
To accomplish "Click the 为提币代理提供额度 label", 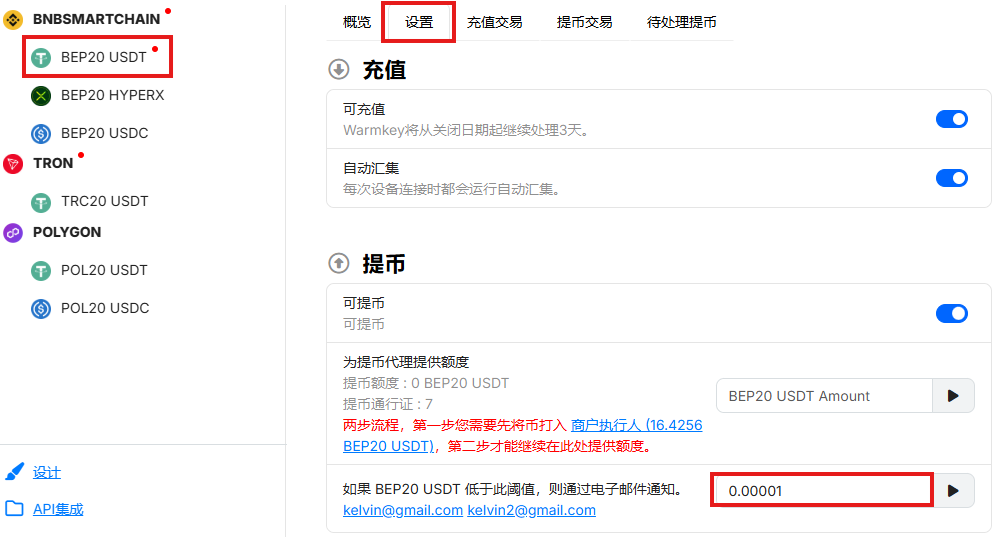I will [x=406, y=362].
